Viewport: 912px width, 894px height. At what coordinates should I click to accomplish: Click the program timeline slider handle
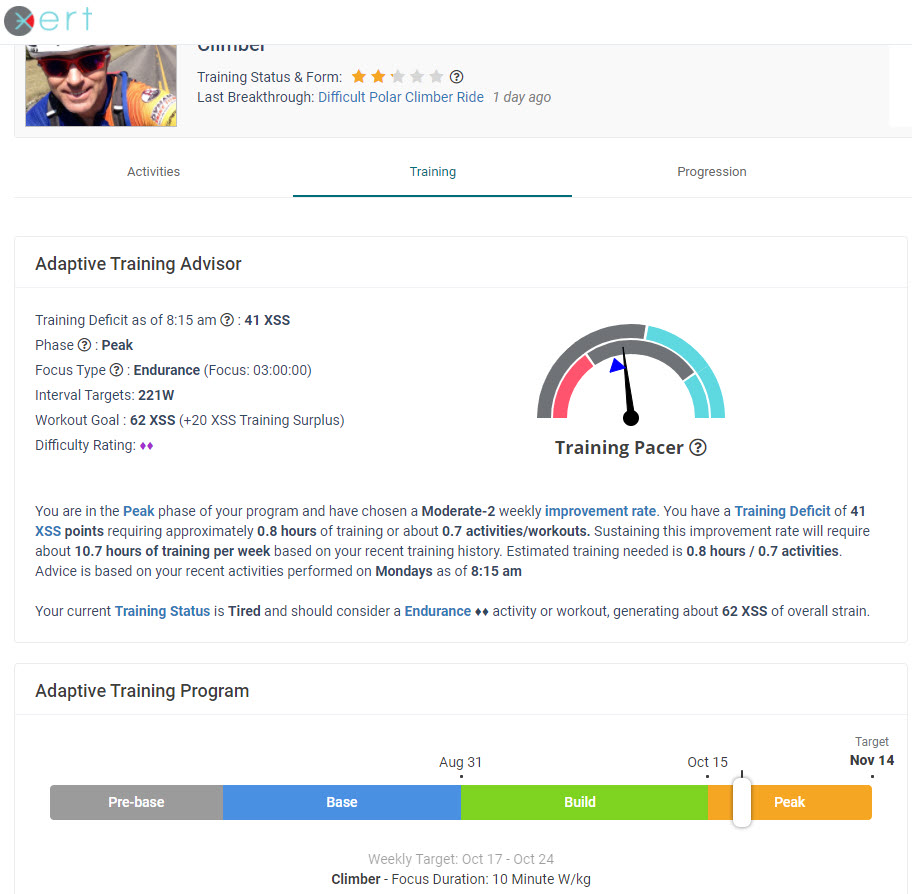tap(741, 802)
